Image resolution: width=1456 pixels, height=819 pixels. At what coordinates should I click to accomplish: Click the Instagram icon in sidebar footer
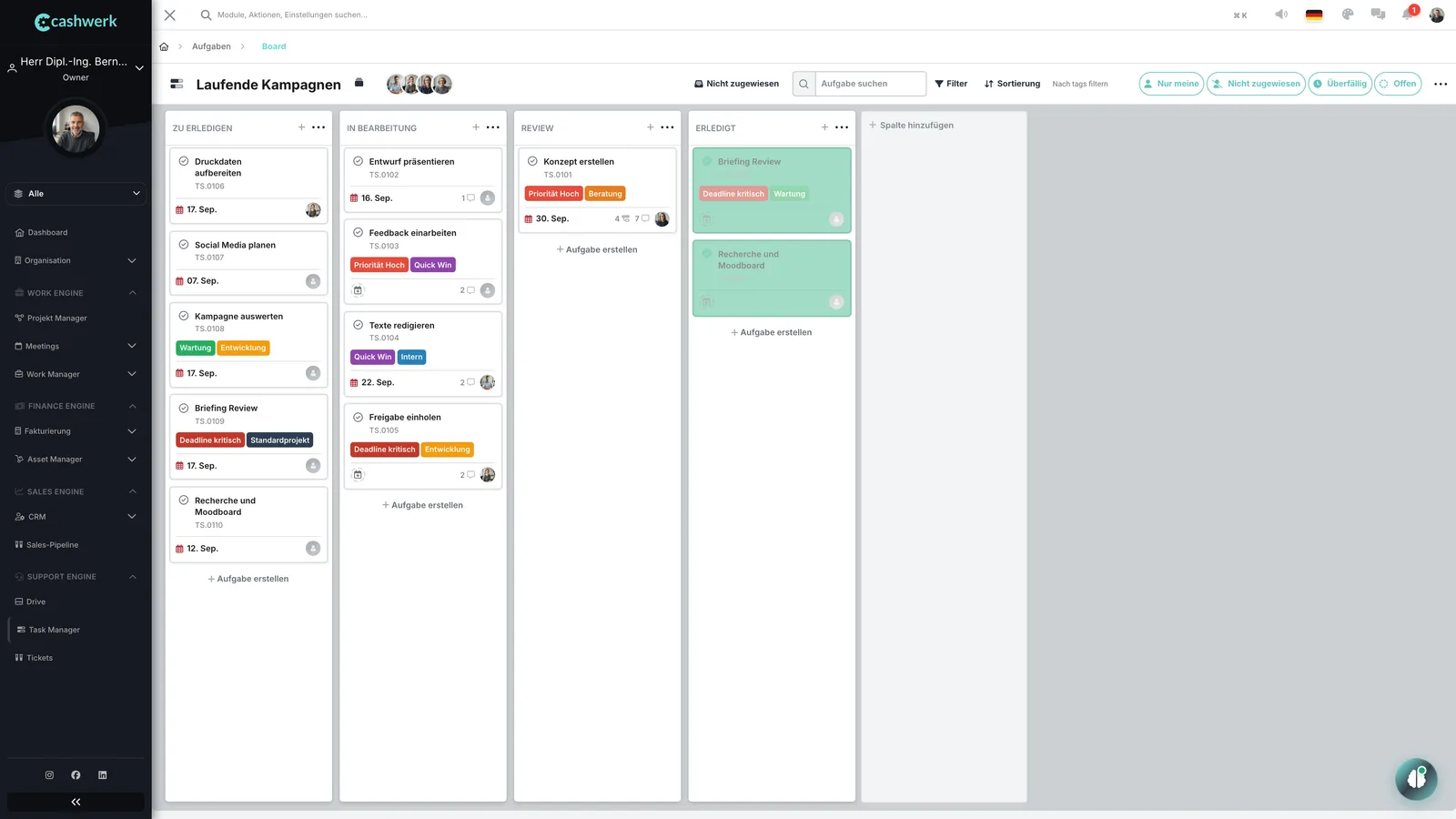[x=49, y=775]
